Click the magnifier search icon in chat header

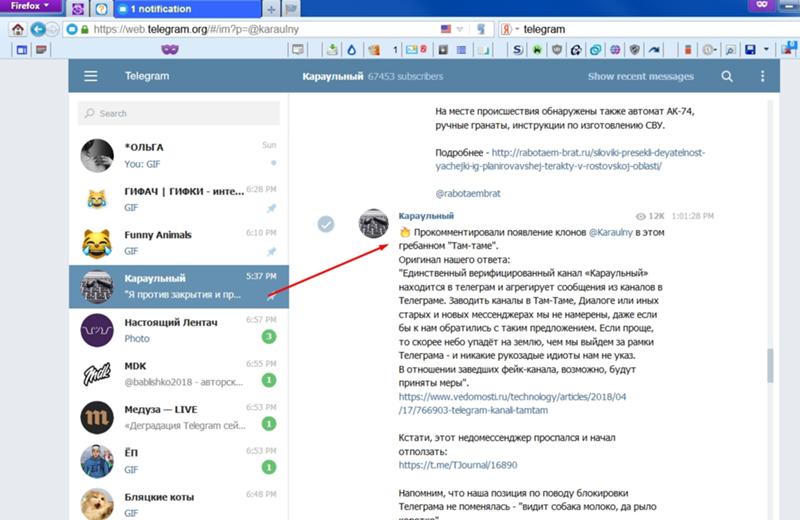pyautogui.click(x=727, y=77)
